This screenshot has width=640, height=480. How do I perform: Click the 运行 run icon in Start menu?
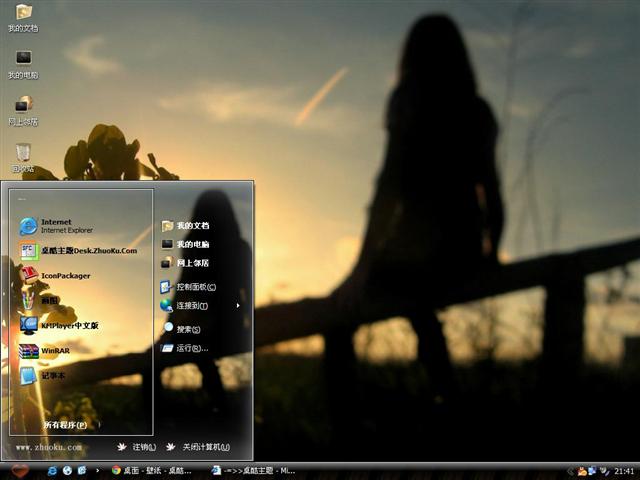point(167,348)
